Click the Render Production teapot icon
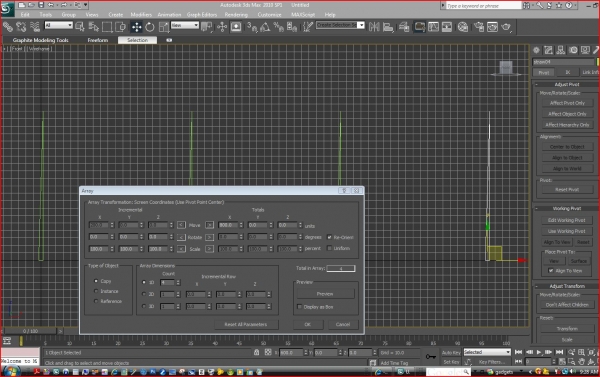The height and width of the screenshot is (377, 600). pos(506,27)
